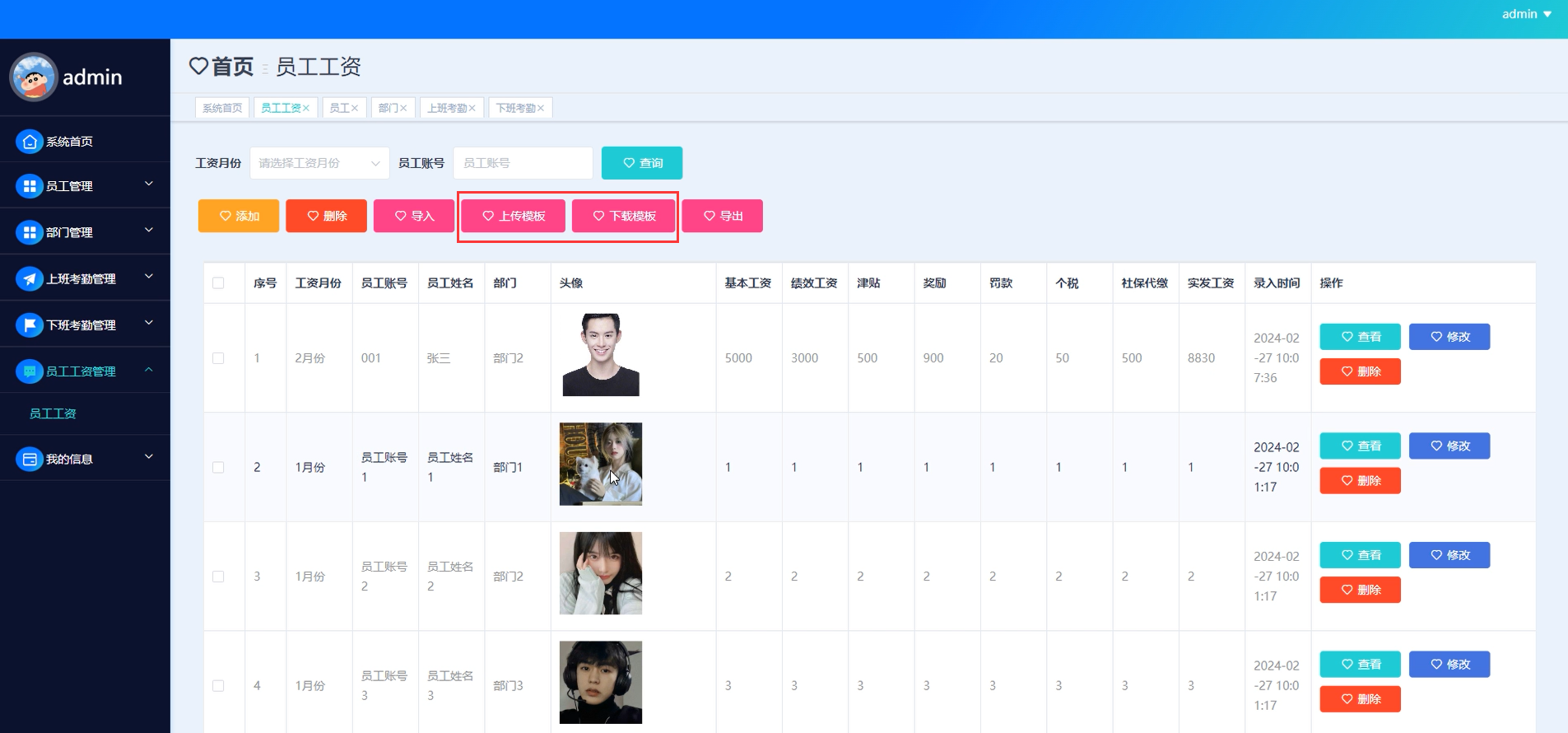Check the checkbox for row 4 部门3
The image size is (1568, 733).
[x=218, y=686]
